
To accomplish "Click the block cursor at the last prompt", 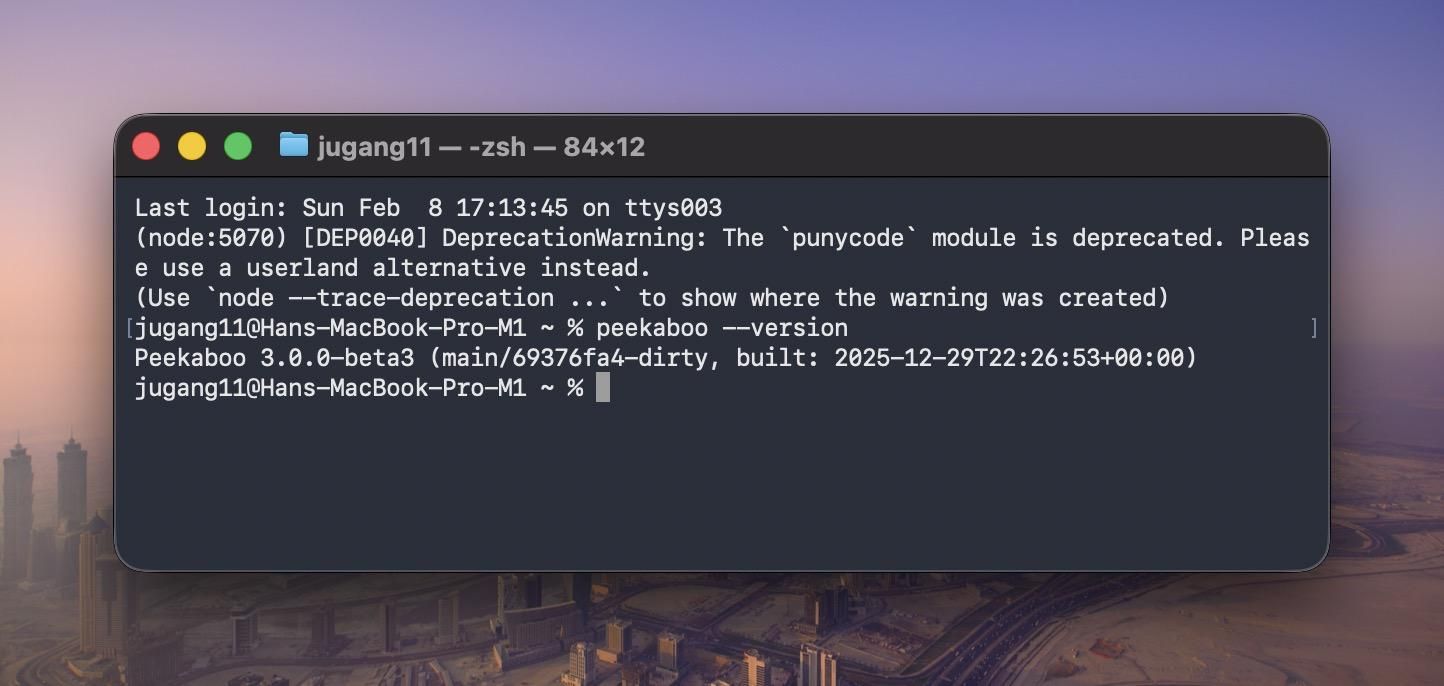I will click(x=603, y=388).
